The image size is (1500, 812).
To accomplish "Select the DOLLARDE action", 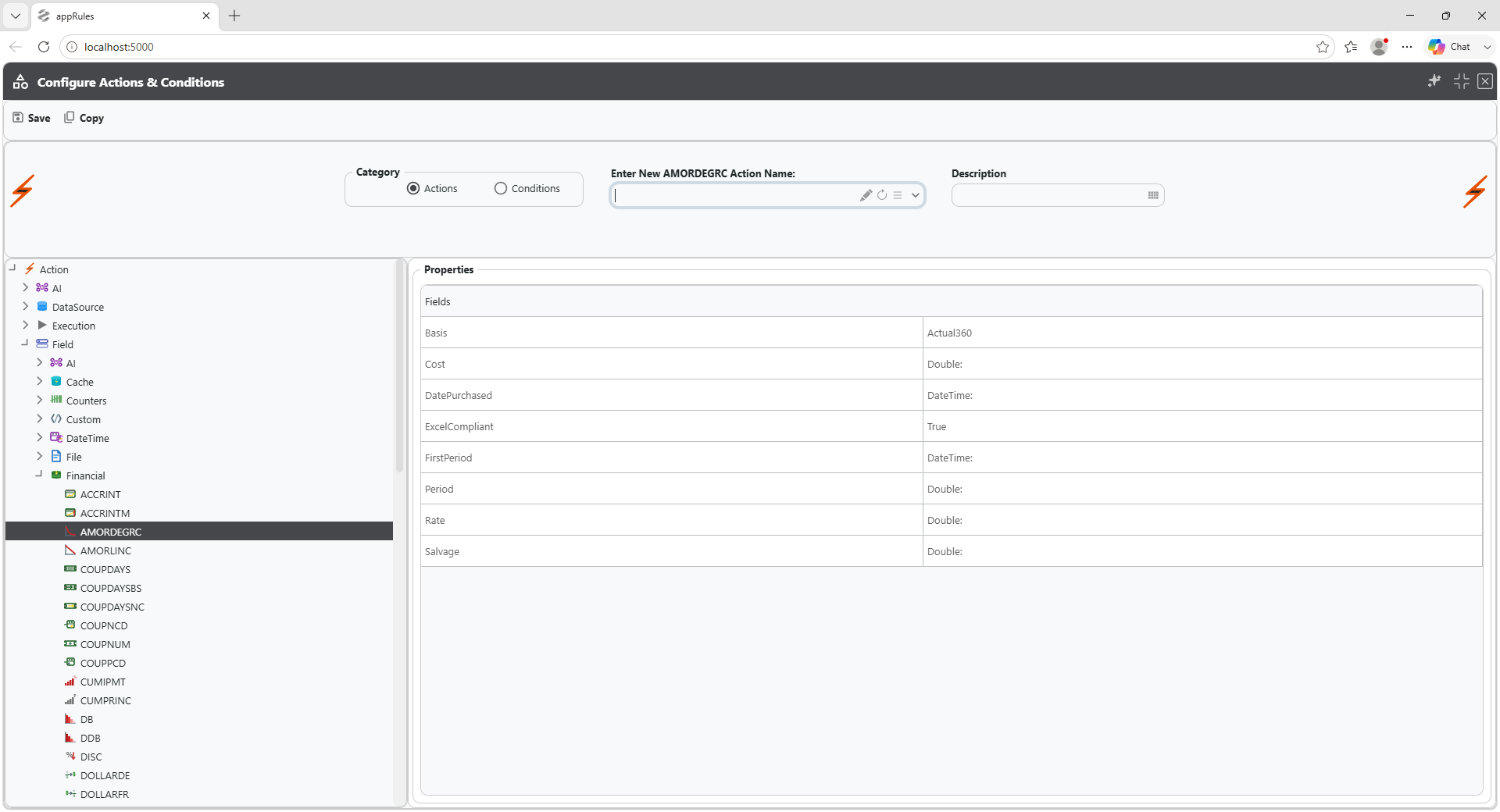I will (x=105, y=775).
